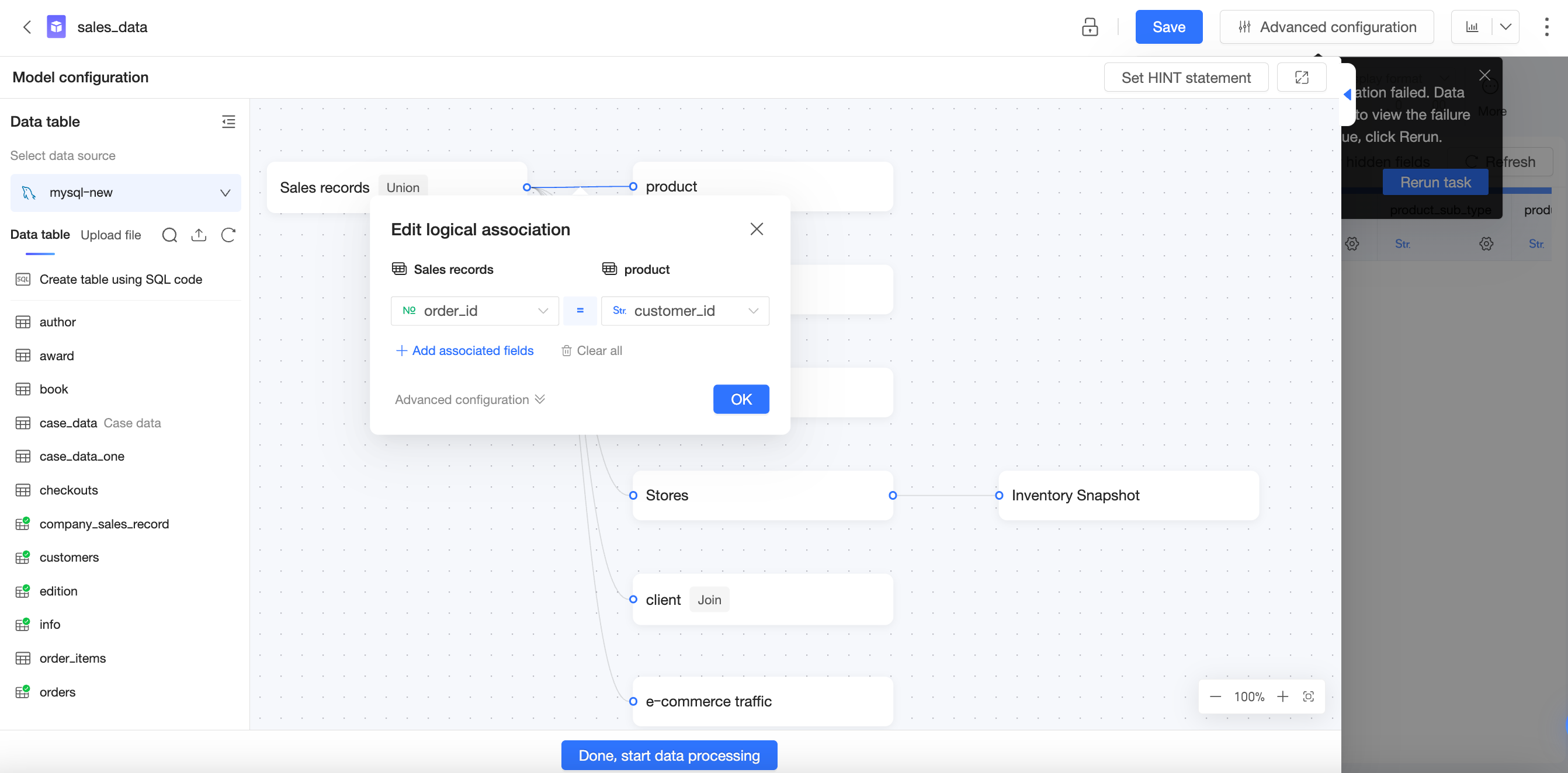
Task: Click the SQL code icon
Action: (23, 279)
